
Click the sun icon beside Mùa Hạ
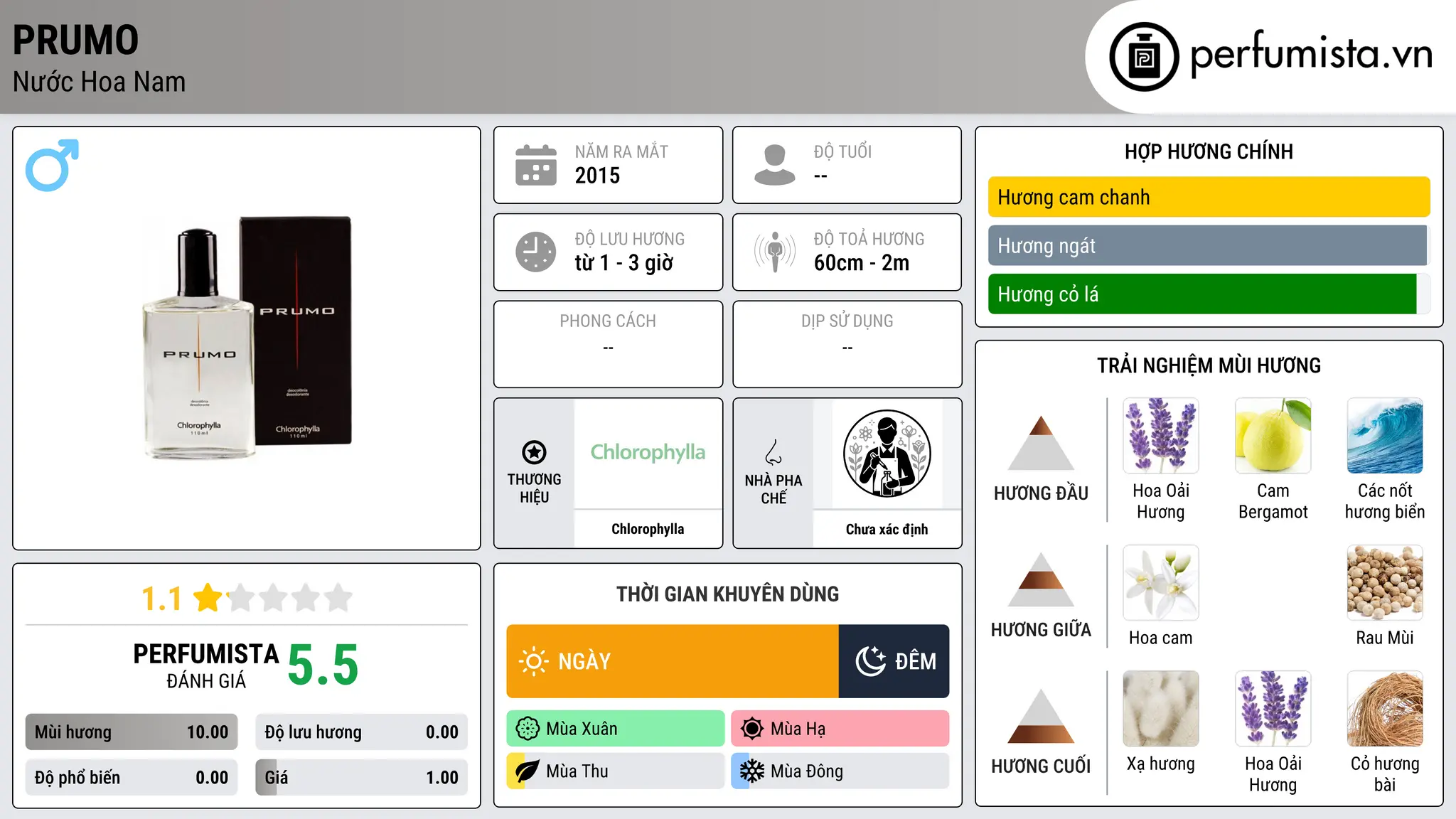[752, 729]
